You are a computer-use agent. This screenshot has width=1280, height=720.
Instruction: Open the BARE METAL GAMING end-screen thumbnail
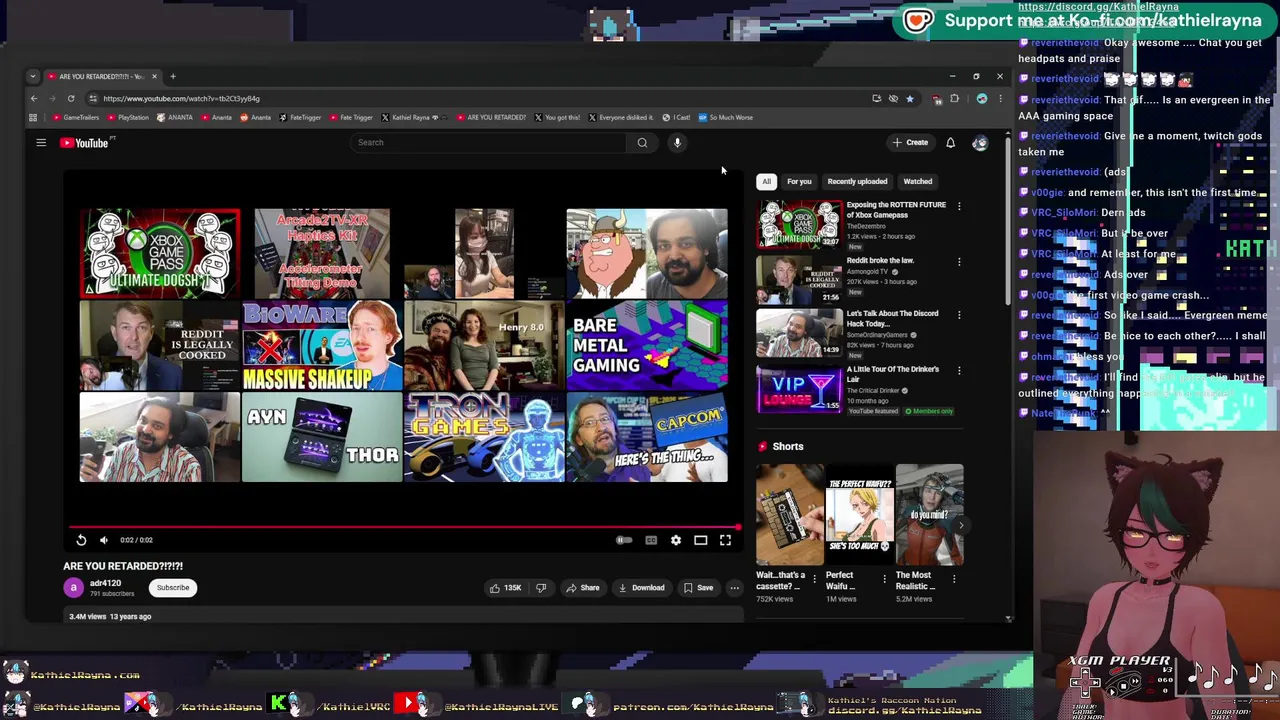pyautogui.click(x=647, y=345)
